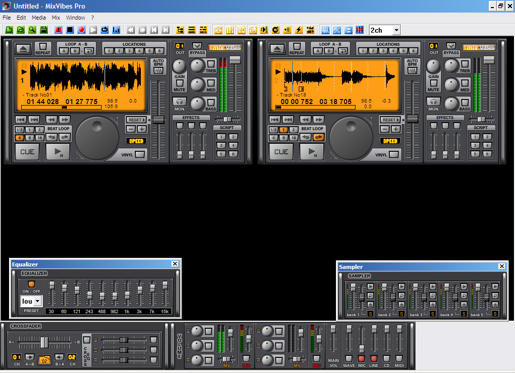The width and height of the screenshot is (515, 373).
Task: Click the left deck Gain knob
Action: pyautogui.click(x=179, y=66)
